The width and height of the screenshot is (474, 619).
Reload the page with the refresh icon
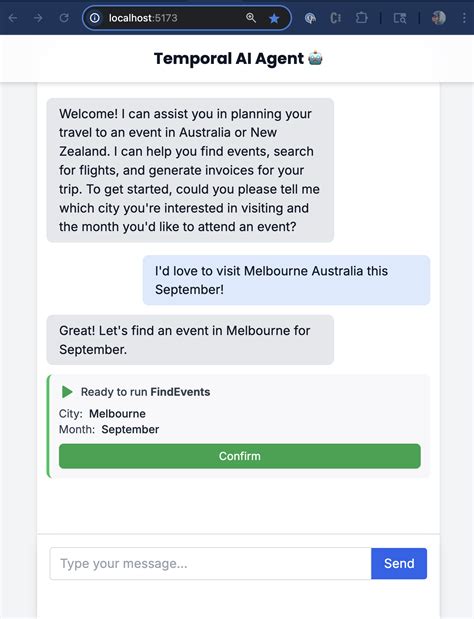(x=64, y=18)
